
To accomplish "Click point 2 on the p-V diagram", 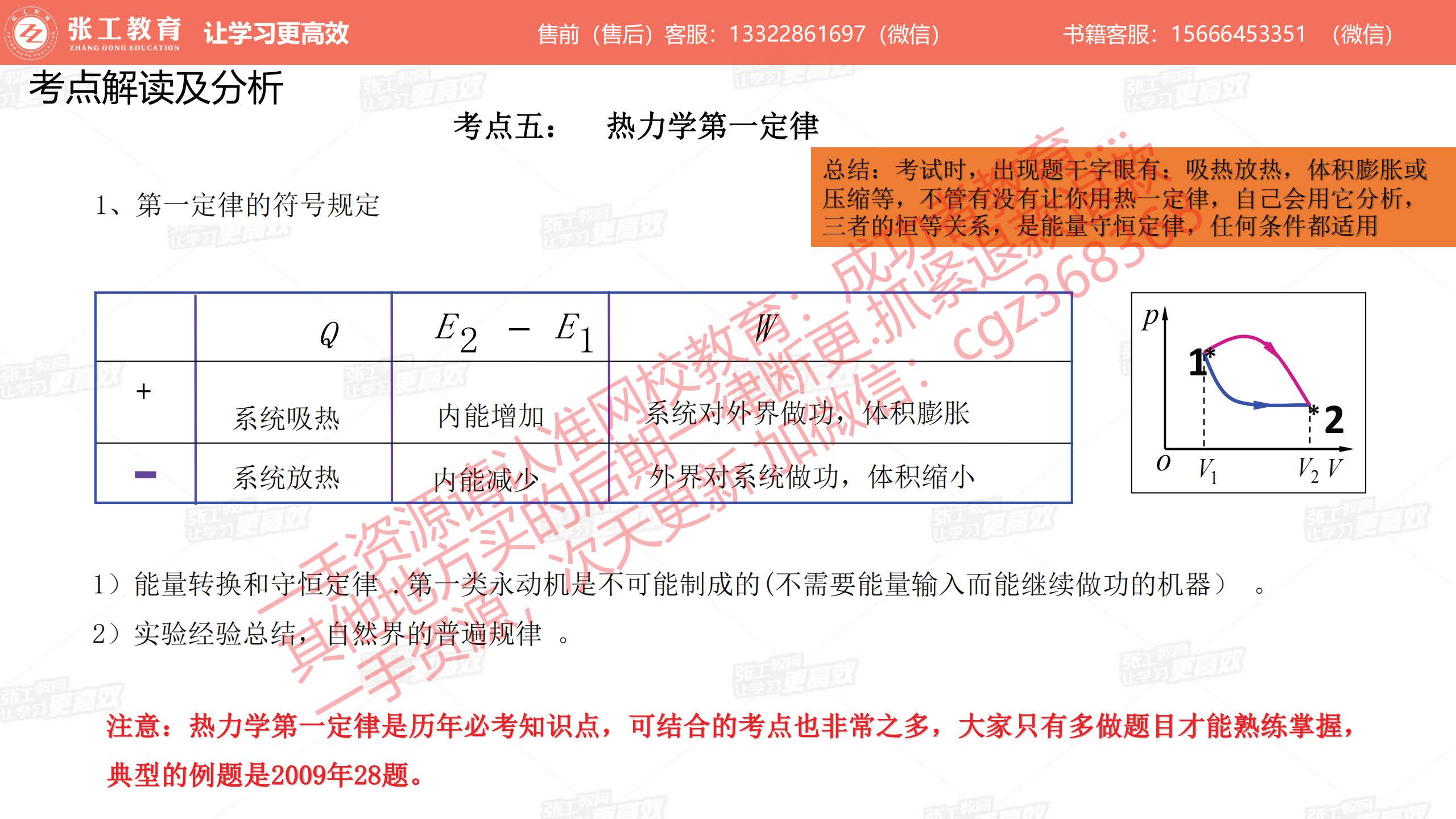I will tap(1333, 420).
